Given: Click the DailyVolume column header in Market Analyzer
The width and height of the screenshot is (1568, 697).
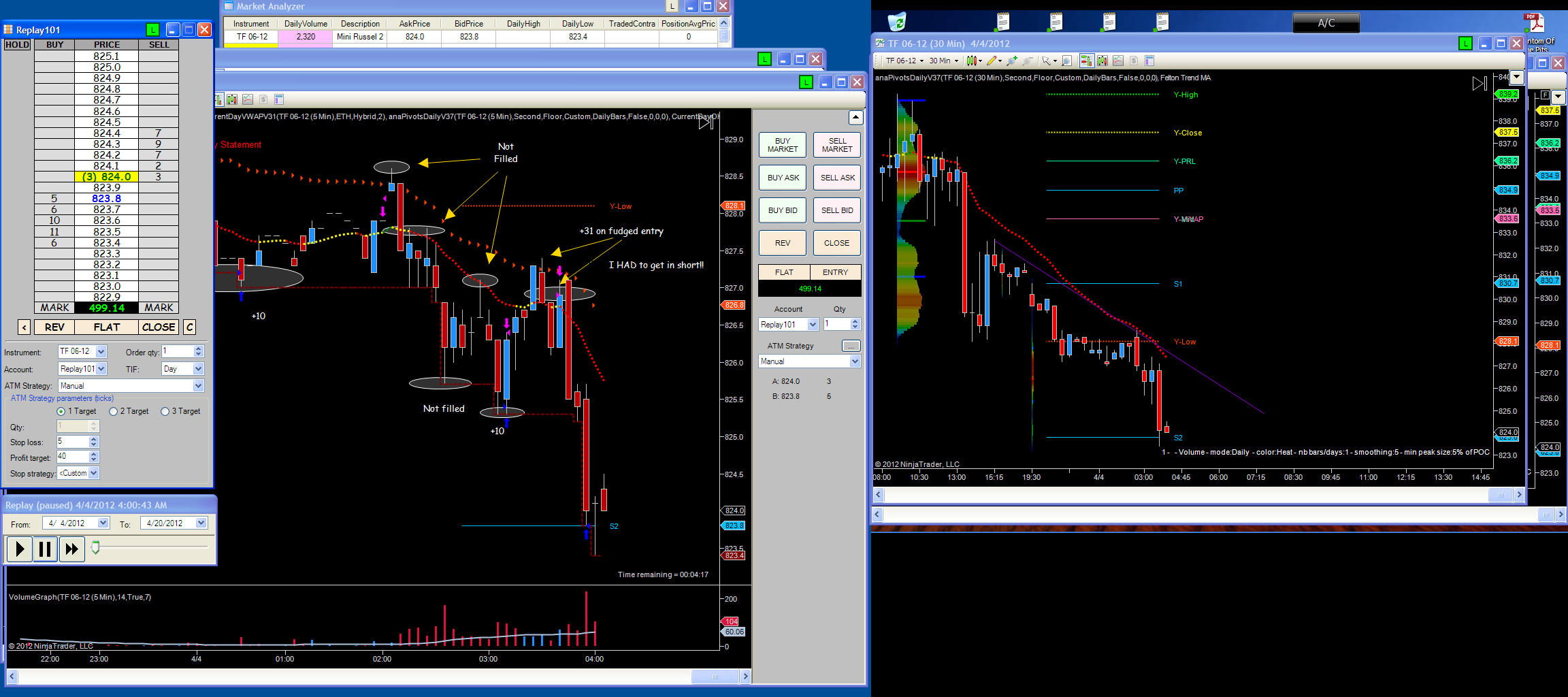Looking at the screenshot, I should [306, 24].
